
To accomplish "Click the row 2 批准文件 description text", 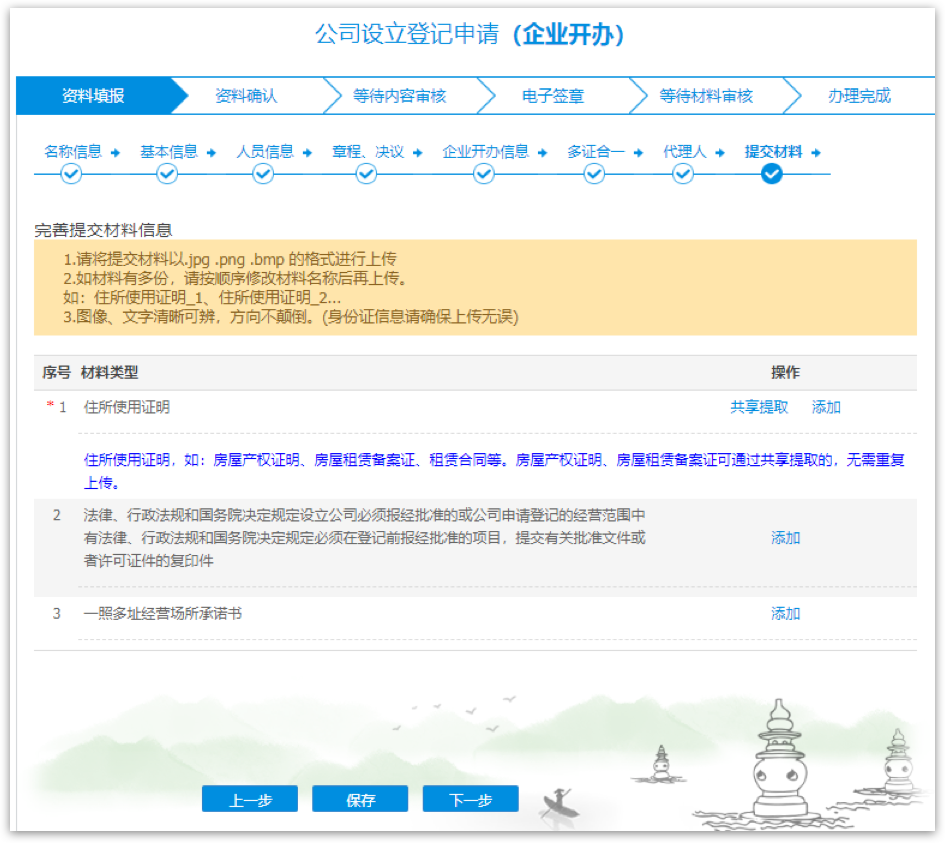I will click(365, 538).
